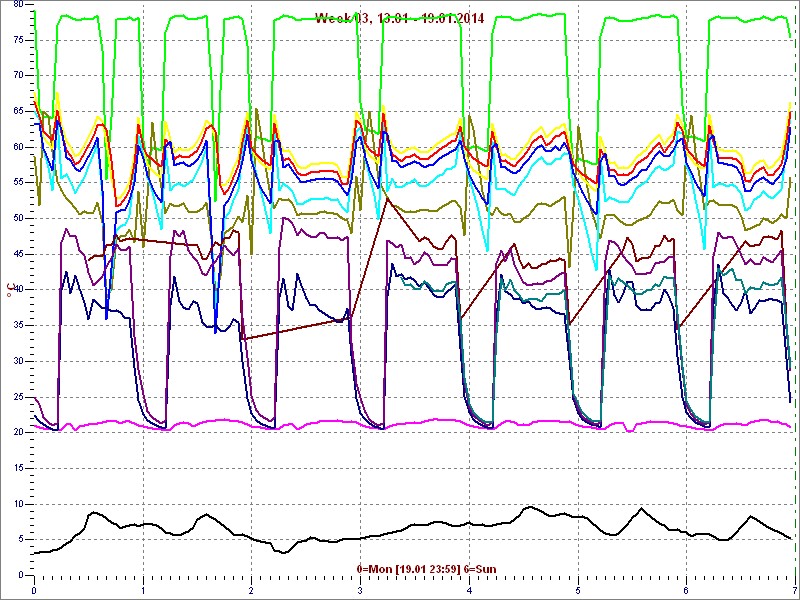
Task: Click the footer text '0=Mon [19.01 23:59] 6=Sun'
Action: coord(427,568)
